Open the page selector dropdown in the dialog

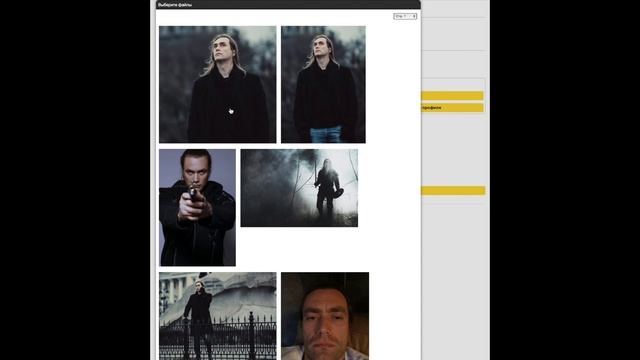point(405,16)
